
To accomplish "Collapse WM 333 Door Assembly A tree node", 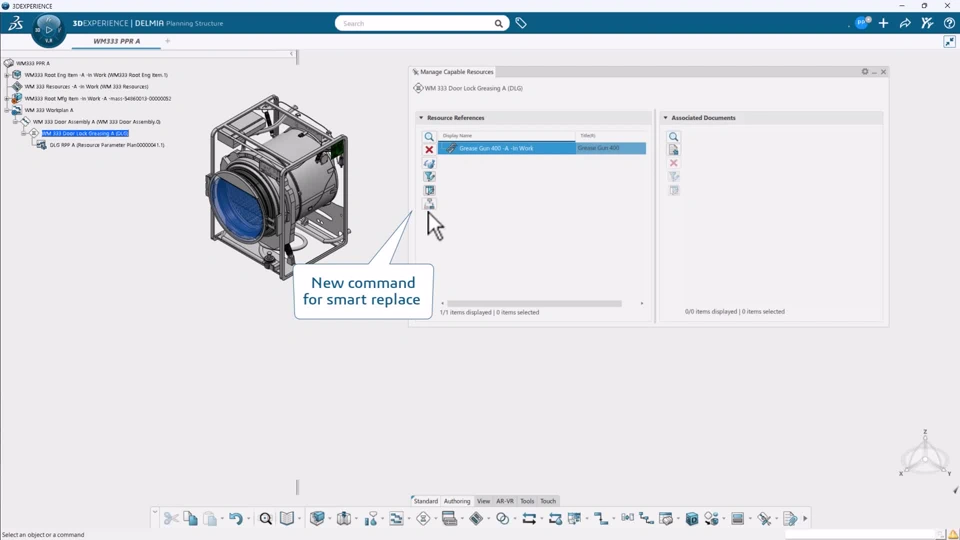I will [16, 122].
